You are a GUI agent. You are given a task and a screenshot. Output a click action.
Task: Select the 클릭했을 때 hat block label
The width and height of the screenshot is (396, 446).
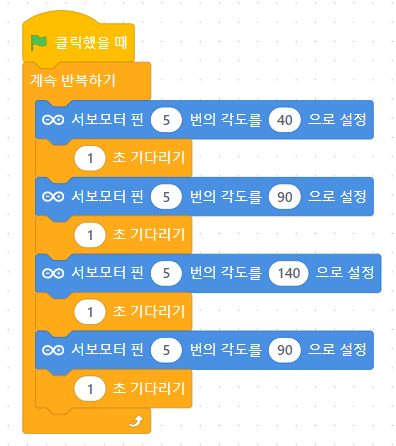point(91,43)
